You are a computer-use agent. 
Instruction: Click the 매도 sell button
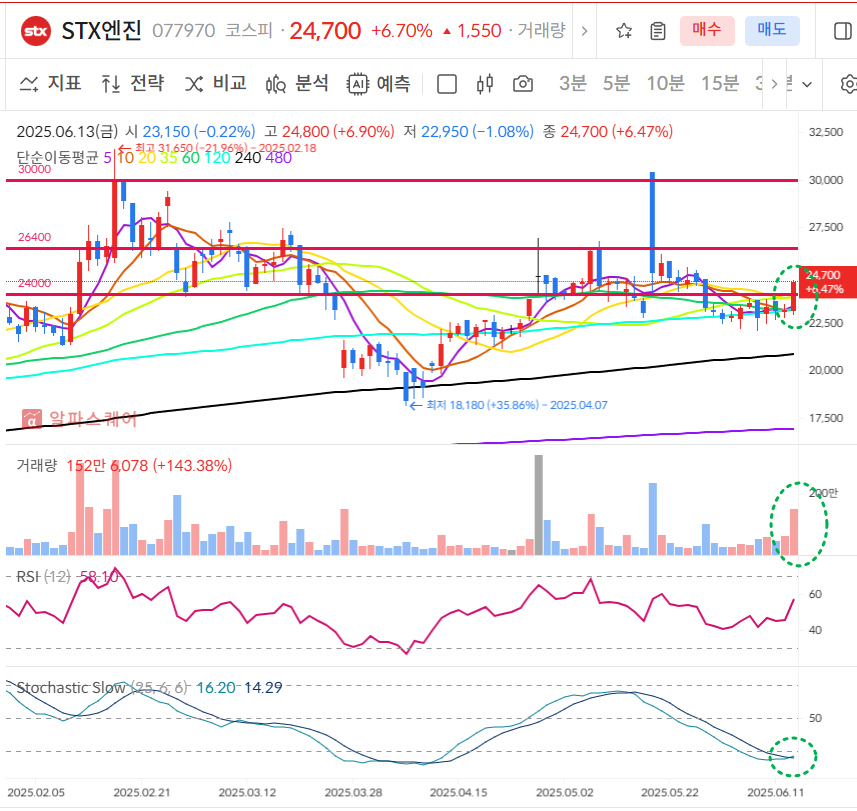pos(771,29)
